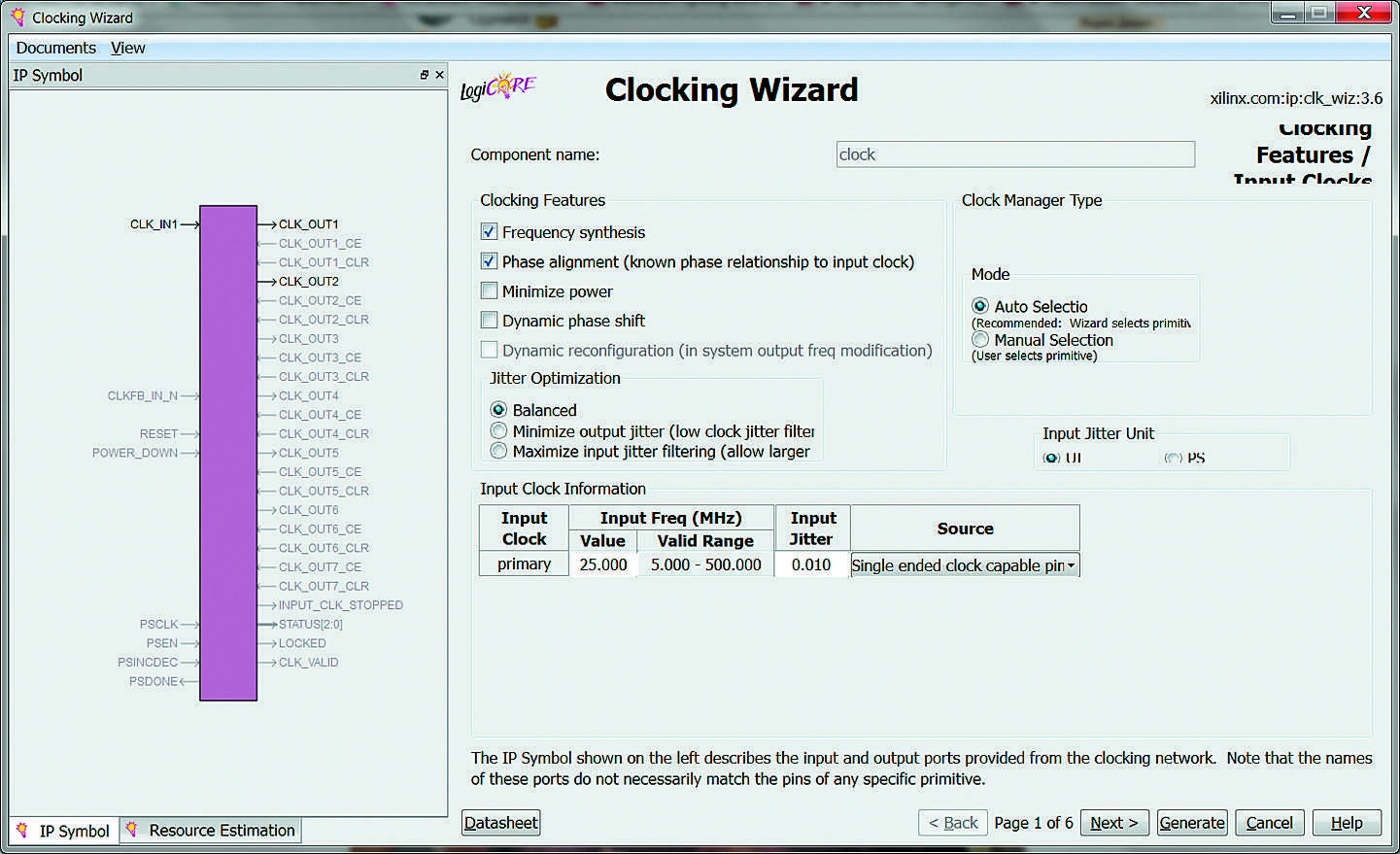Uncheck the Phase alignment option
1400x854 pixels.
(490, 261)
